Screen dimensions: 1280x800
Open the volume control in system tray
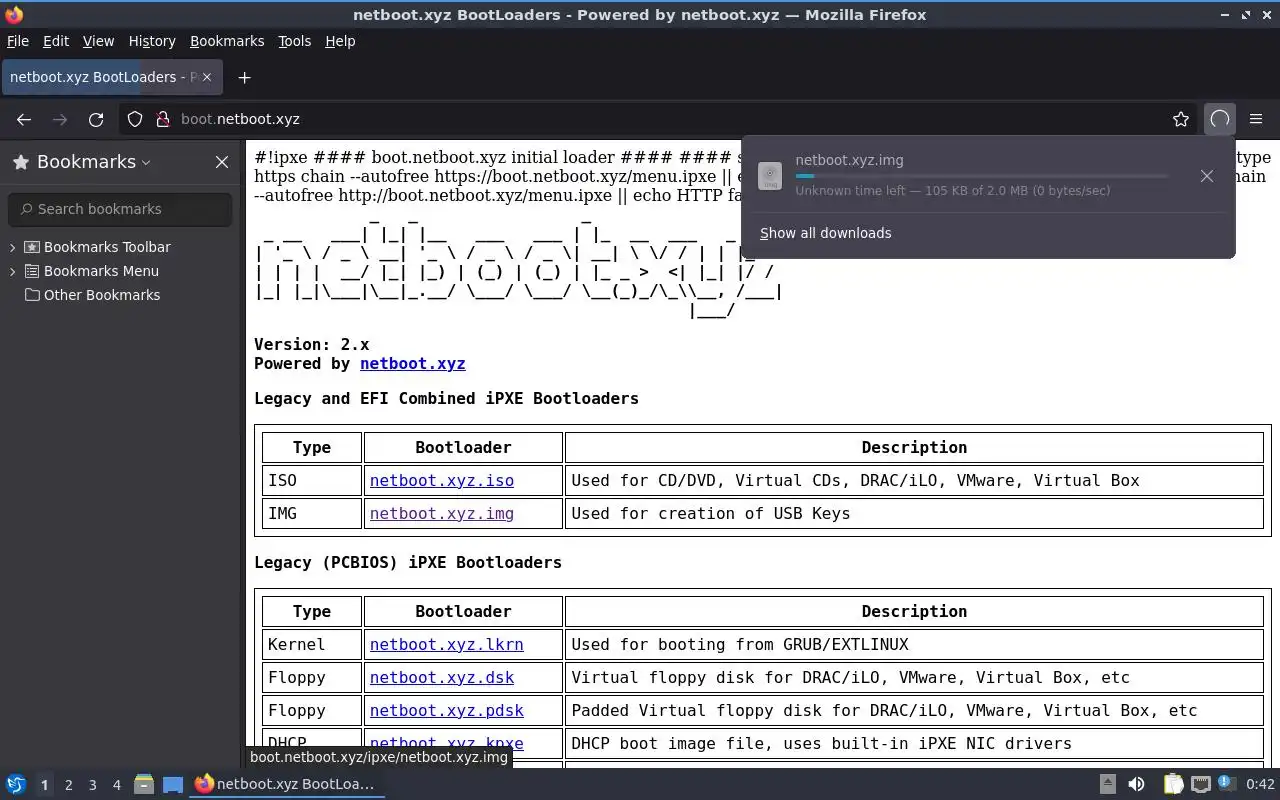[x=1136, y=785]
